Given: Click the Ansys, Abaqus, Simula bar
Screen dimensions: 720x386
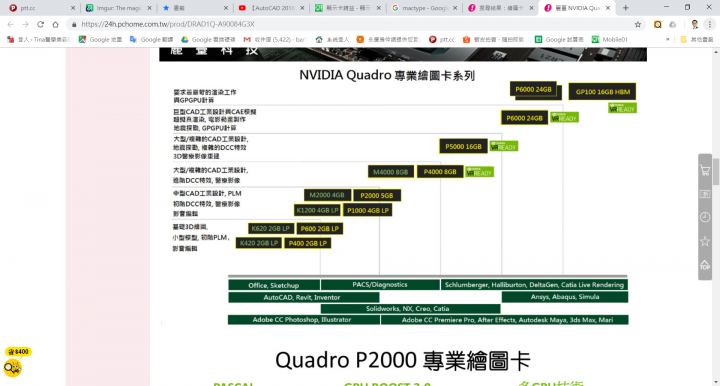Looking at the screenshot, I should pyautogui.click(x=565, y=297).
